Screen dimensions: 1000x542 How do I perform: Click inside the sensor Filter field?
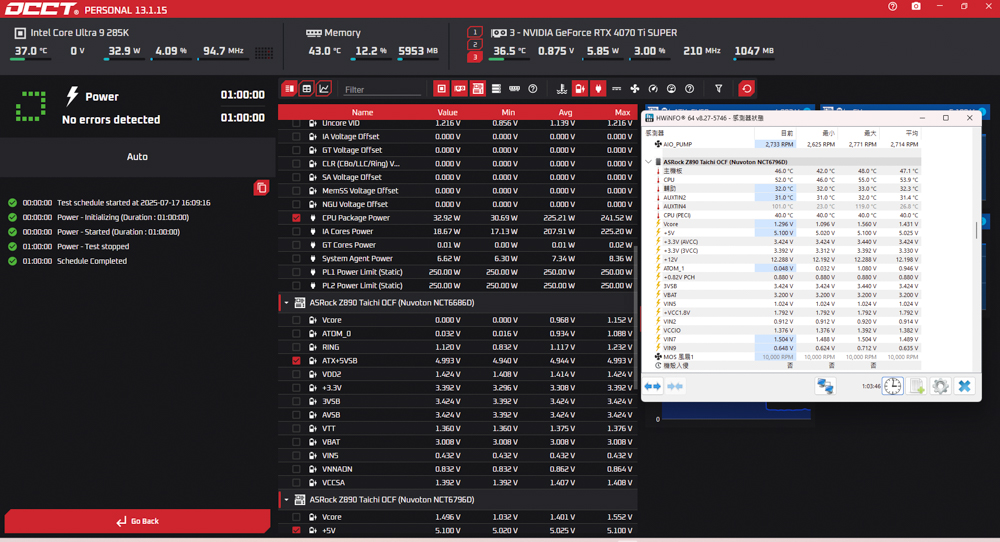coord(381,89)
